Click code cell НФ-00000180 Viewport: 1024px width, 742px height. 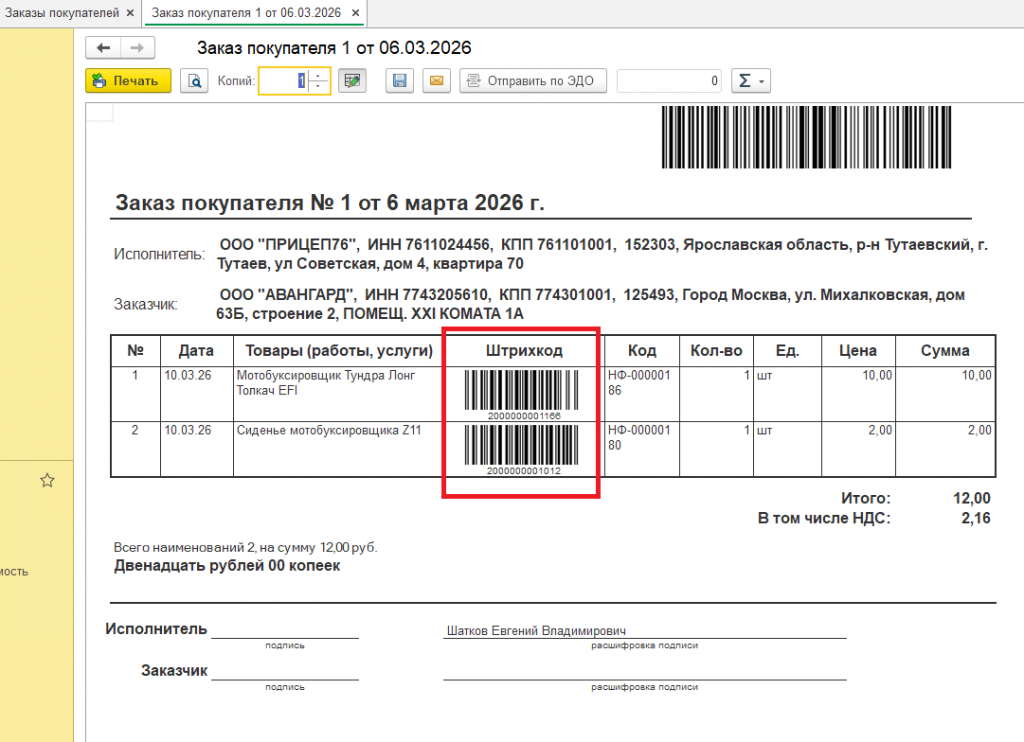[641, 449]
